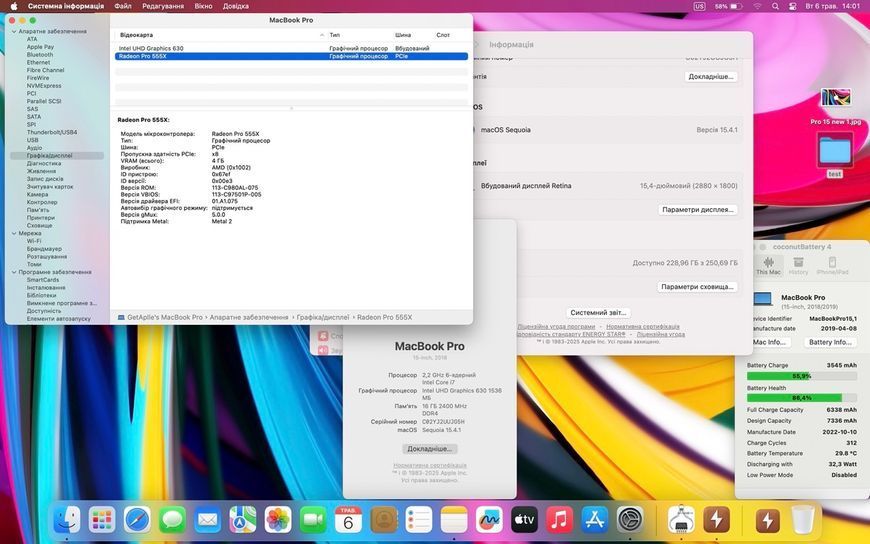Open the Mail app in Dock
The height and width of the screenshot is (544, 870).
(x=208, y=520)
